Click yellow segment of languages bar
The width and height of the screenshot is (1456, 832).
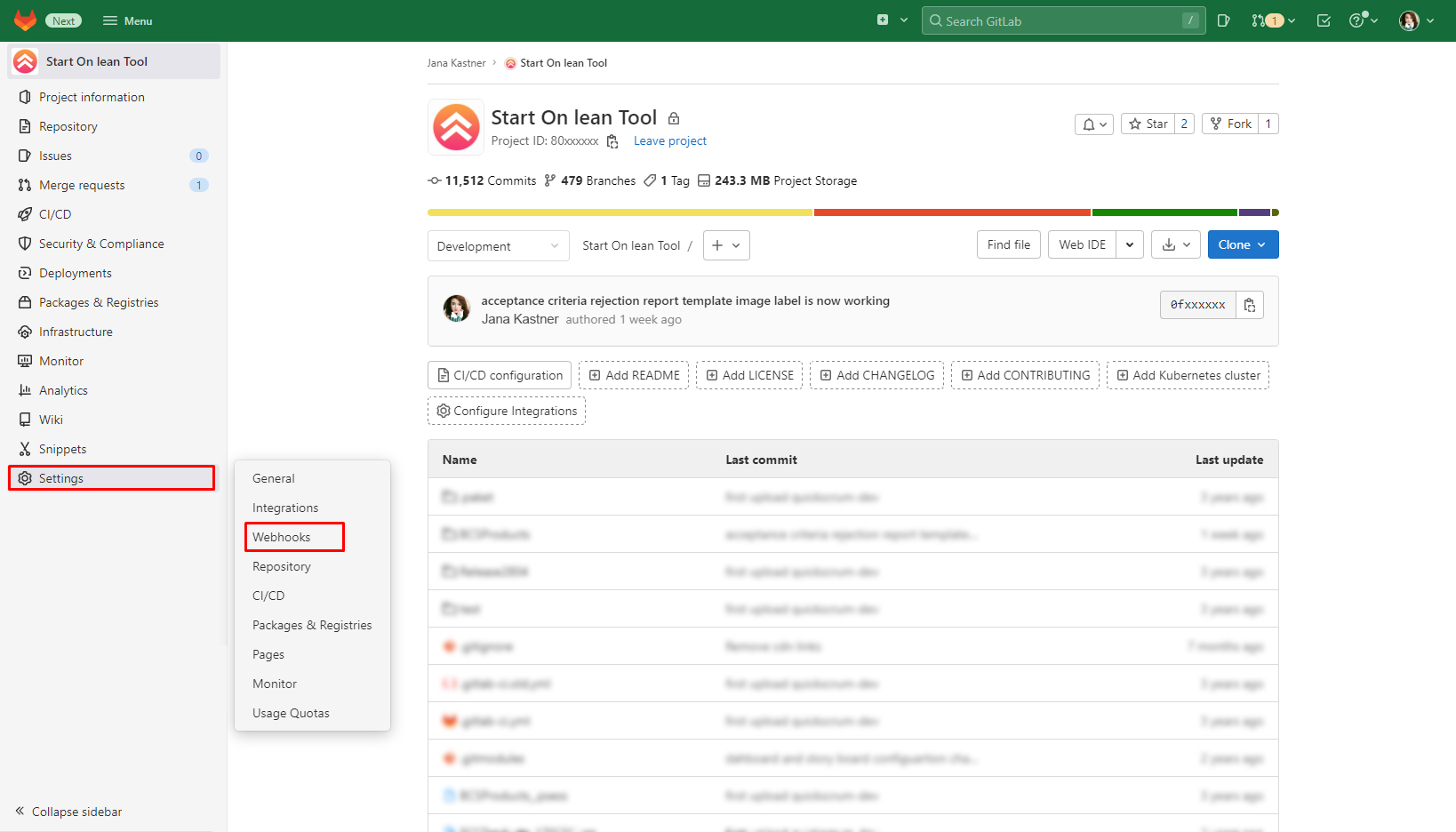click(620, 212)
